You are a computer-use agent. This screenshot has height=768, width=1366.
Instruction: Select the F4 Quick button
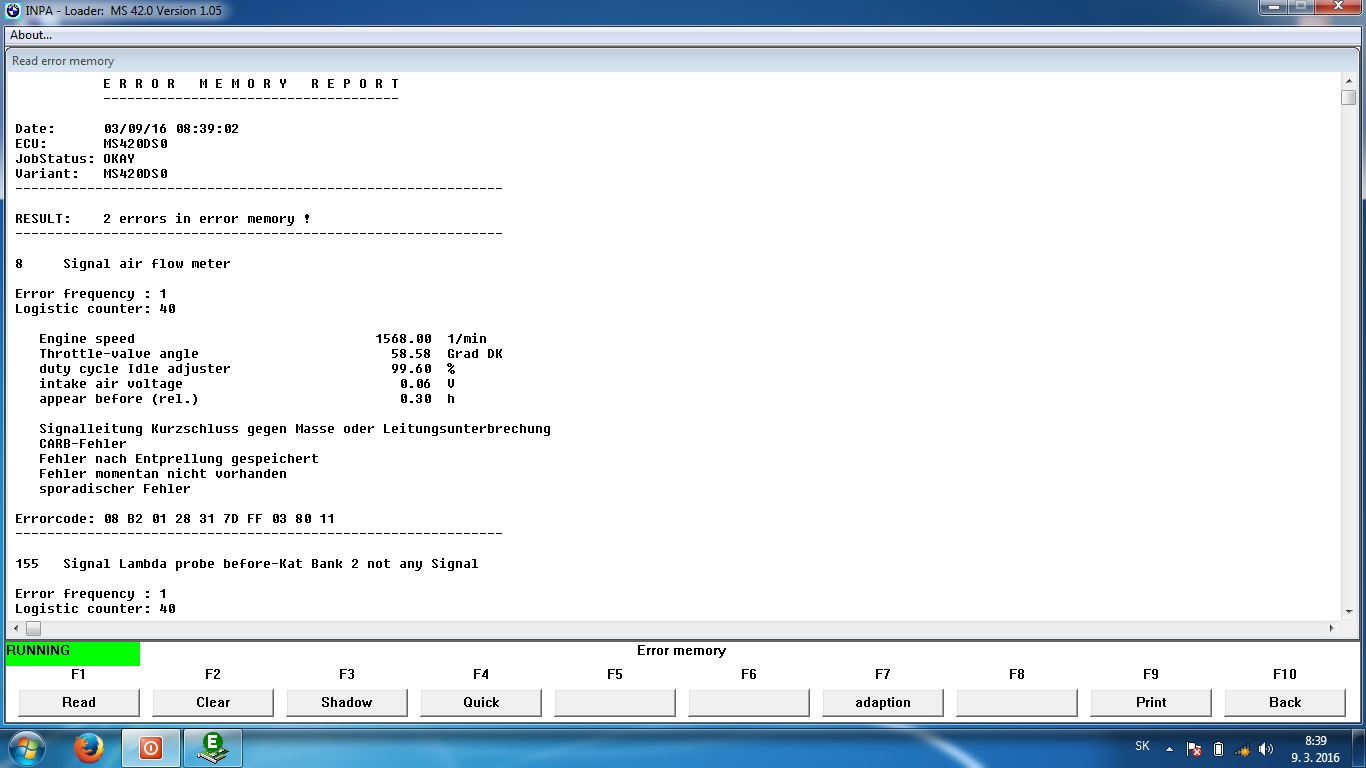(481, 702)
